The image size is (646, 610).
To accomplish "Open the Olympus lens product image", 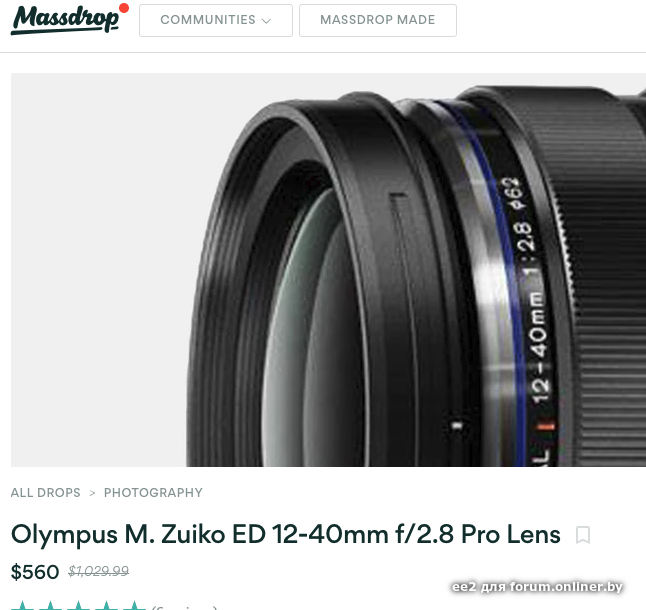I will tap(328, 270).
